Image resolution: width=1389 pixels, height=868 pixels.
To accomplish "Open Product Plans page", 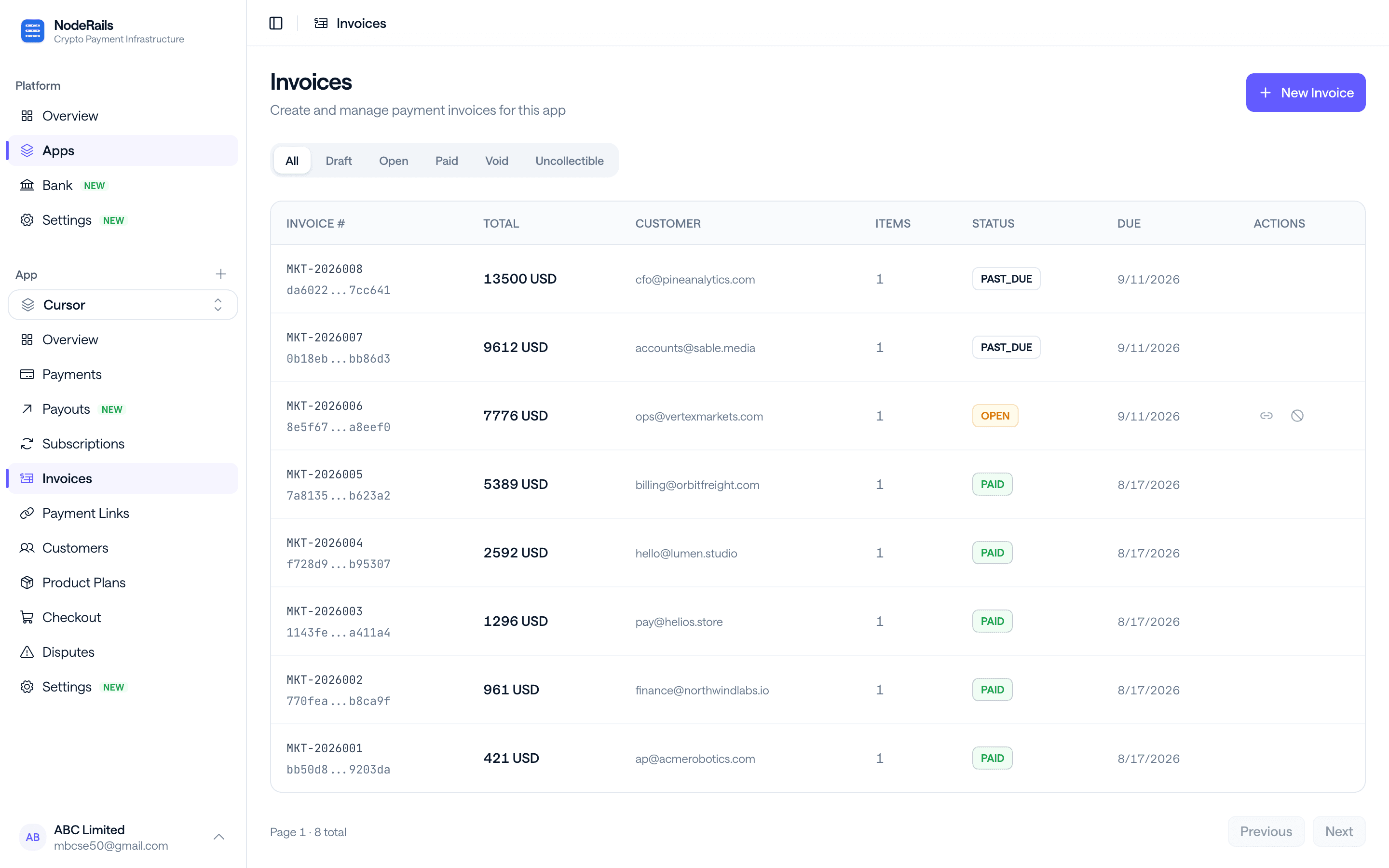I will tap(123, 583).
